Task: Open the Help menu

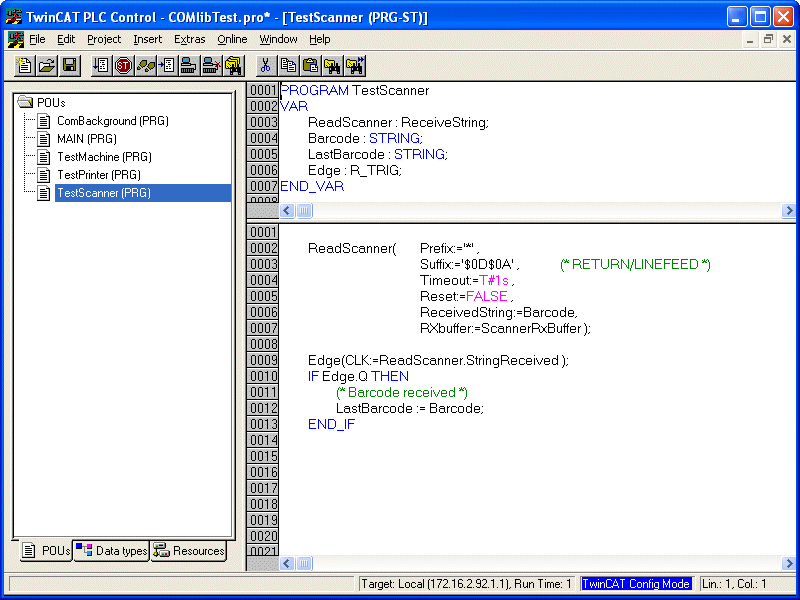Action: tap(319, 39)
